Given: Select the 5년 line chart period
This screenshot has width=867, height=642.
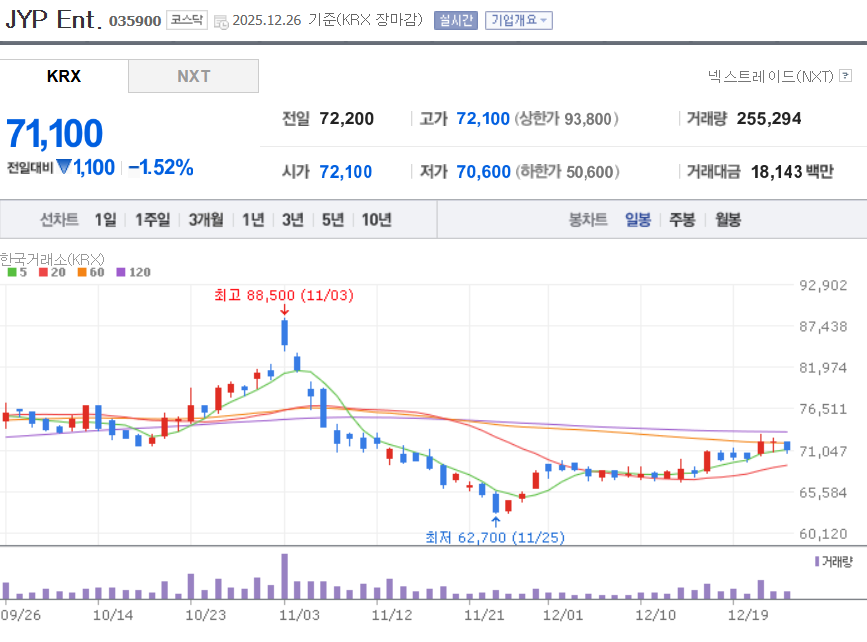Looking at the screenshot, I should (x=333, y=220).
